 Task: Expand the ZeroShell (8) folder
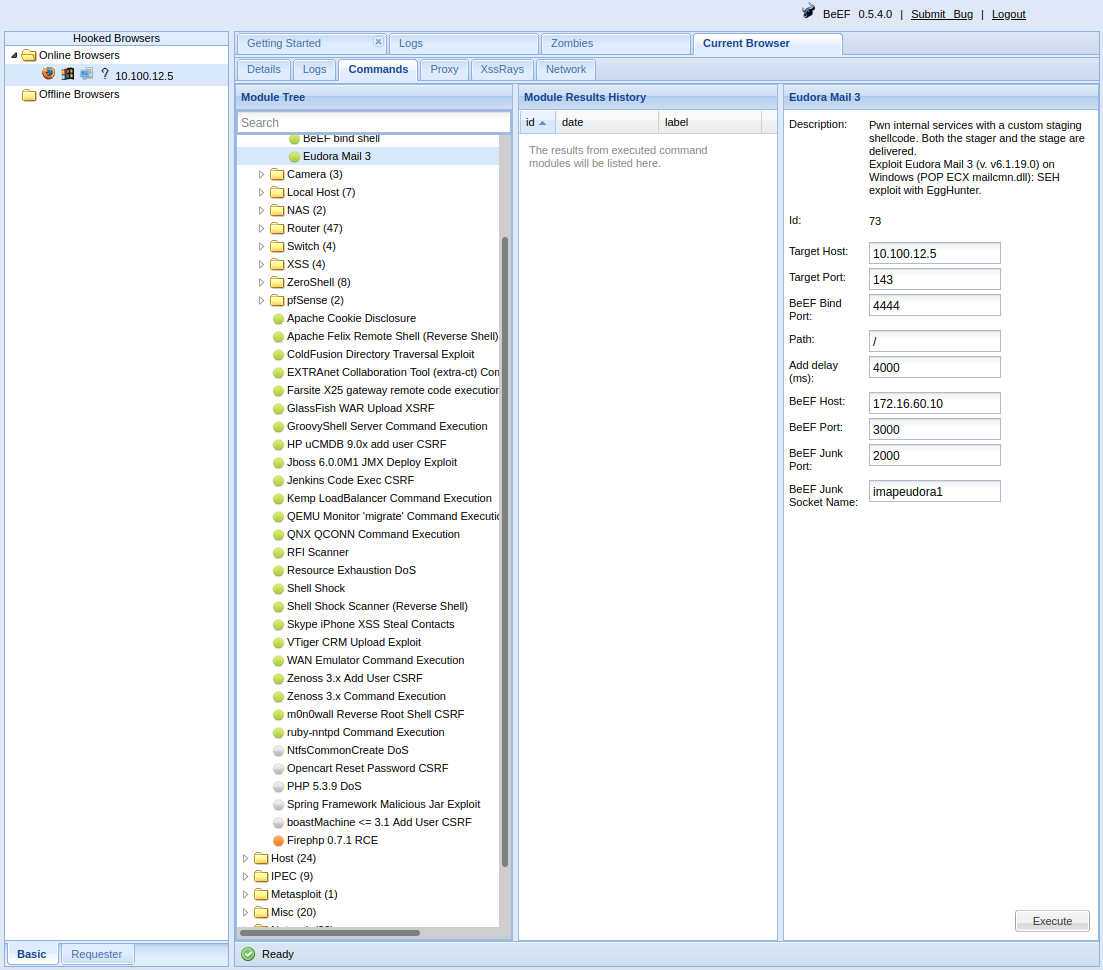click(x=262, y=282)
